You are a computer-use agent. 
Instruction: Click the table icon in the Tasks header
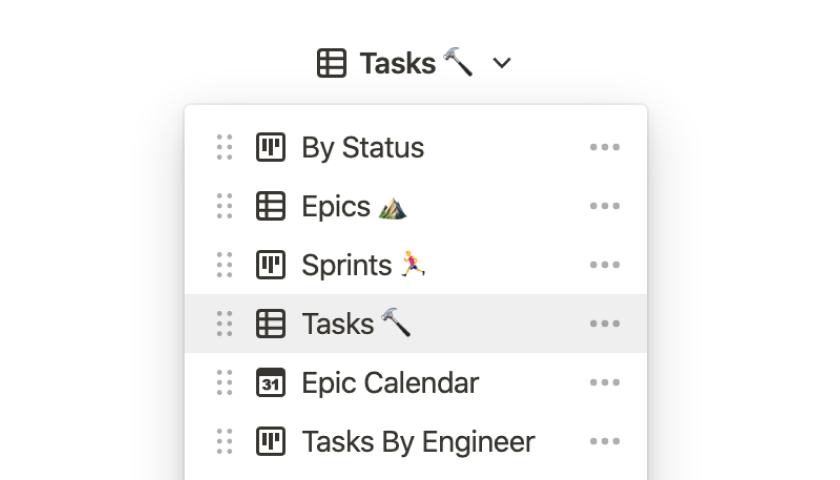(x=331, y=64)
